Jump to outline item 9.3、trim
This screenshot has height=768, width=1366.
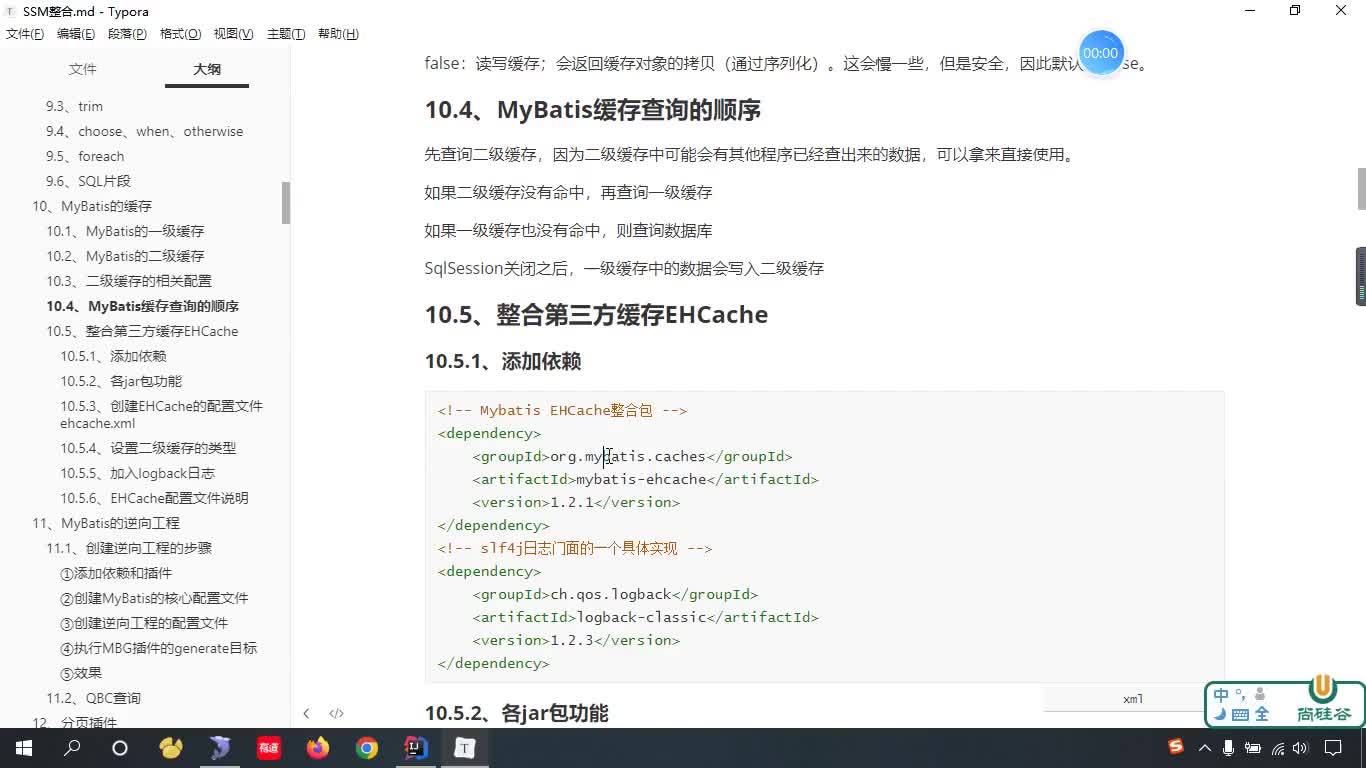(x=74, y=106)
